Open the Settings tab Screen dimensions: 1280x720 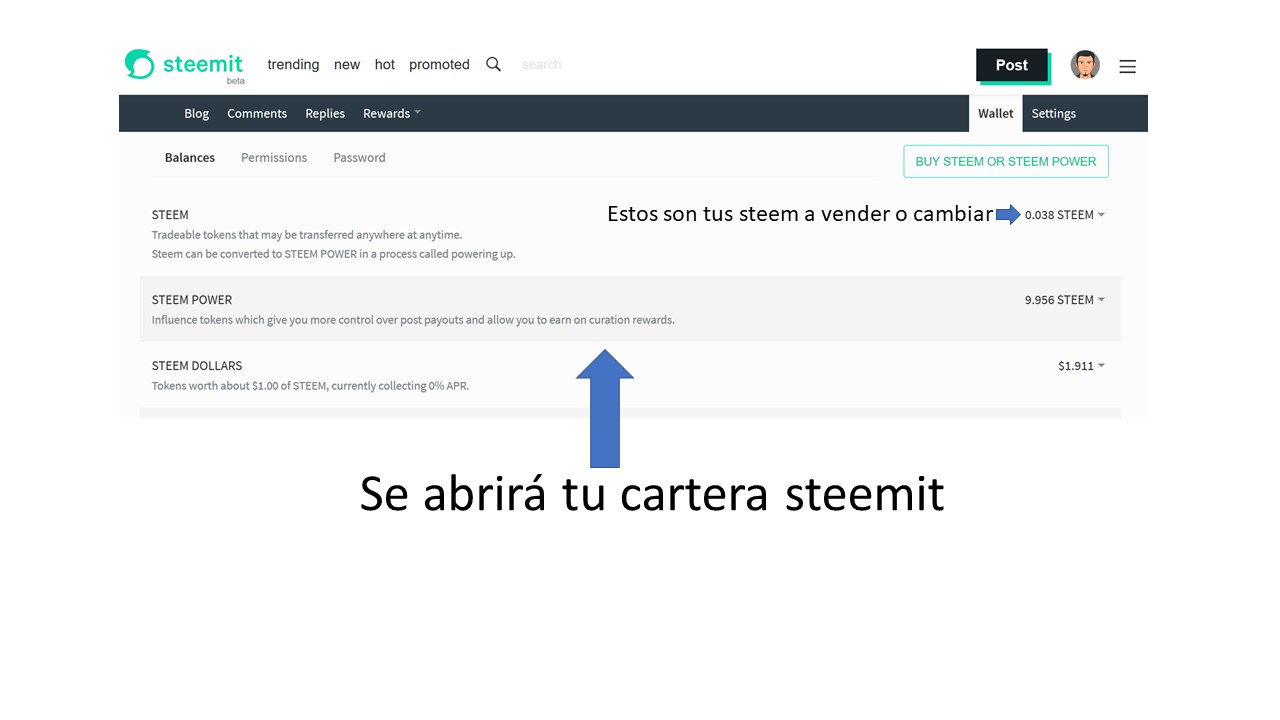[x=1054, y=113]
